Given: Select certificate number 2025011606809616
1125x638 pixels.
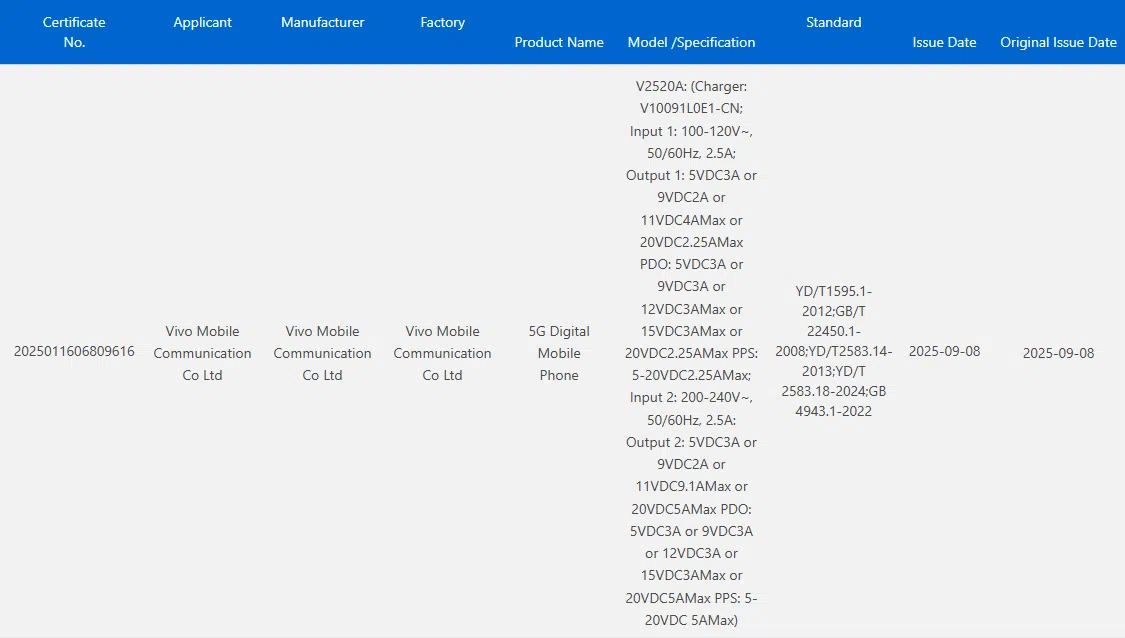Looking at the screenshot, I should pyautogui.click(x=74, y=352).
